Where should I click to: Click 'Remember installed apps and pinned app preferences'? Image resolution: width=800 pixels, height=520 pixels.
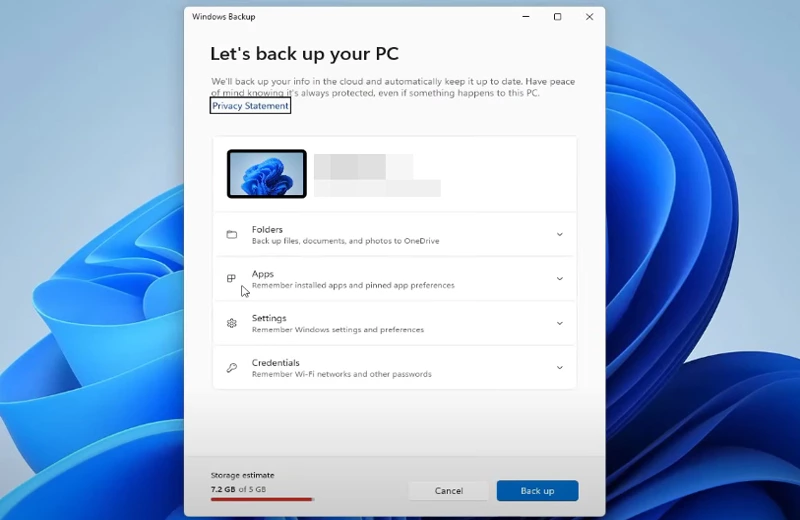click(353, 285)
